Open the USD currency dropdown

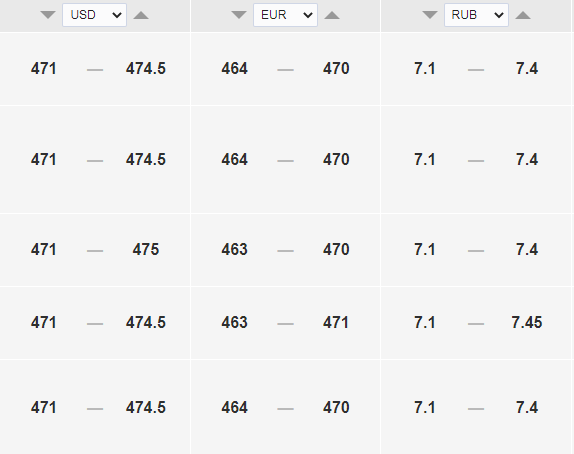click(x=94, y=15)
